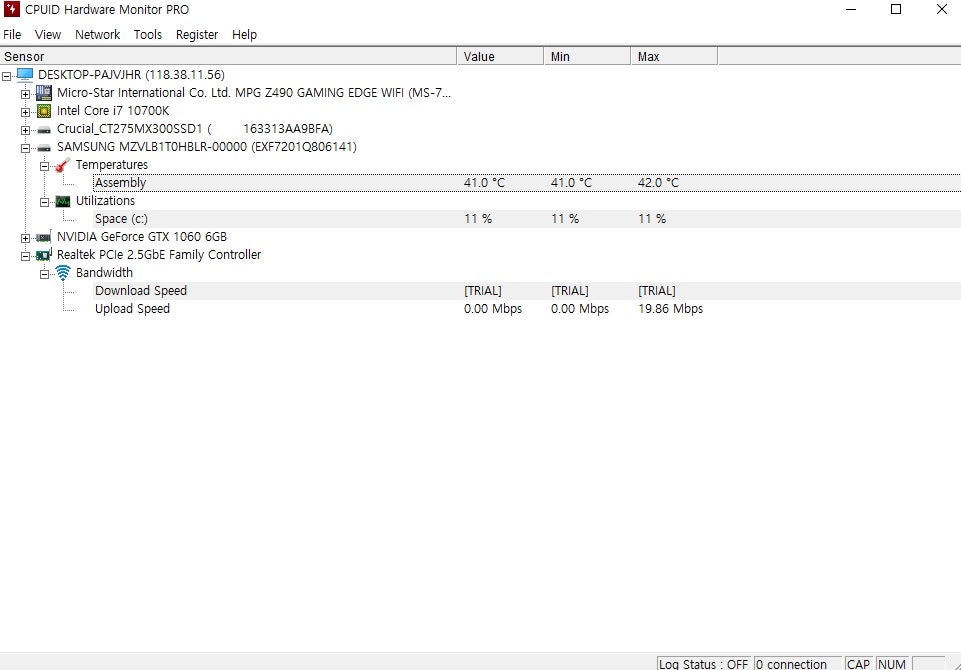
Task: Select the Assembly sensor row
Action: 527,183
